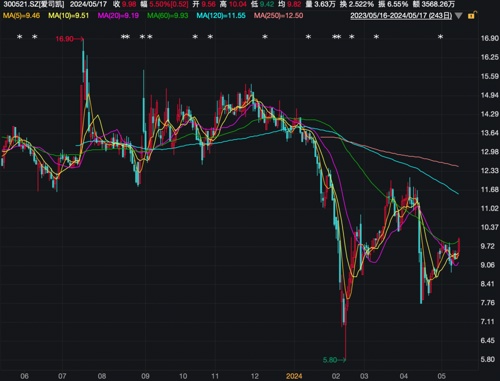
Task: Click the 300521.SZ stock code title
Action: tap(34, 4)
